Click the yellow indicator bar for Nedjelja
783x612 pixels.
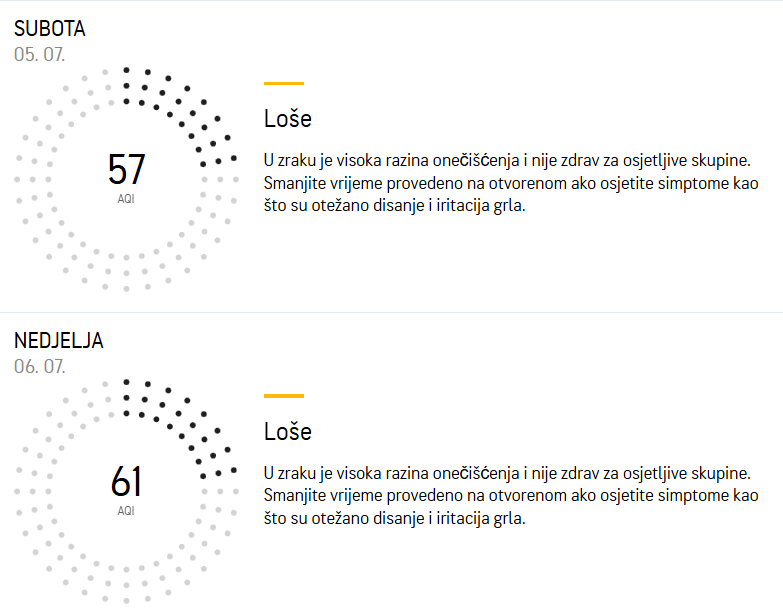click(283, 396)
